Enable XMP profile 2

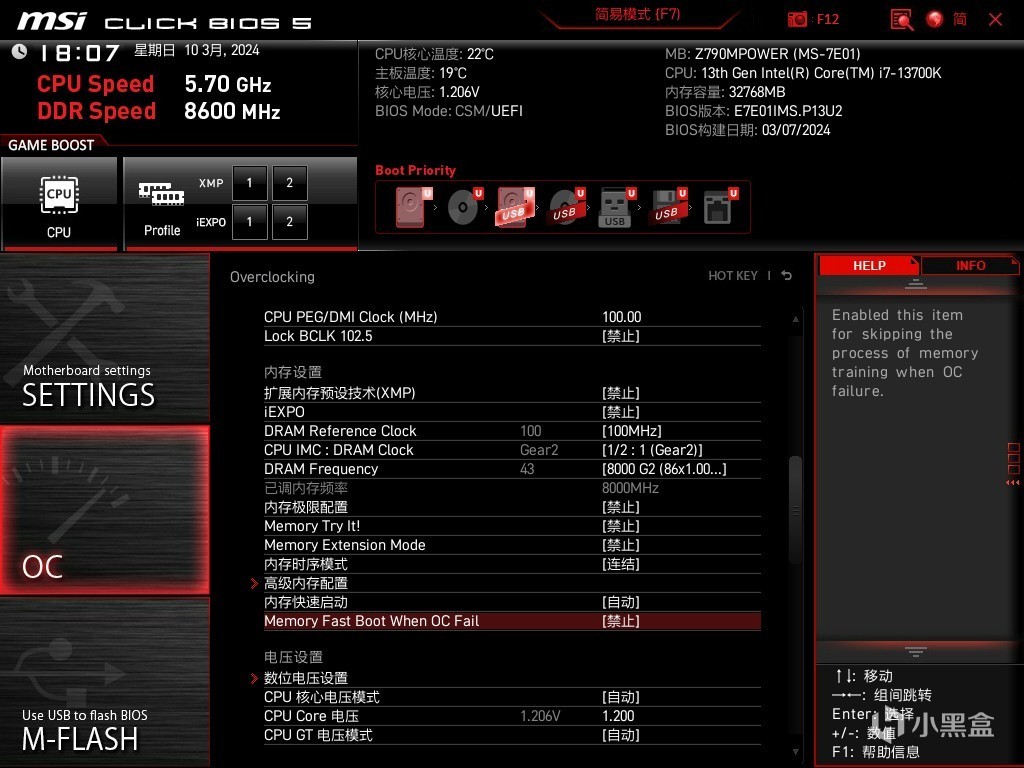(290, 183)
